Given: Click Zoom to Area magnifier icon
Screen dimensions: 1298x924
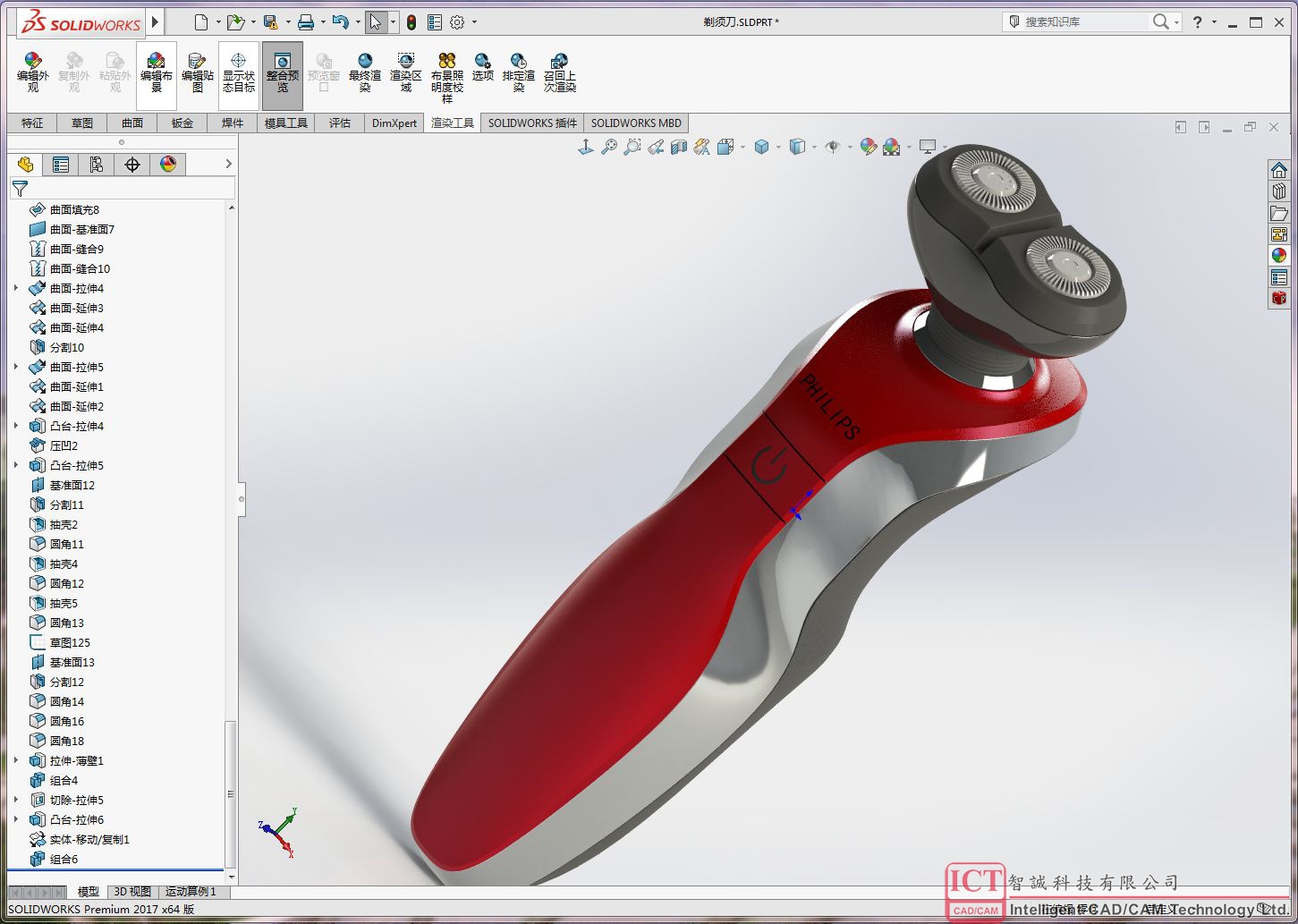Looking at the screenshot, I should pyautogui.click(x=632, y=147).
